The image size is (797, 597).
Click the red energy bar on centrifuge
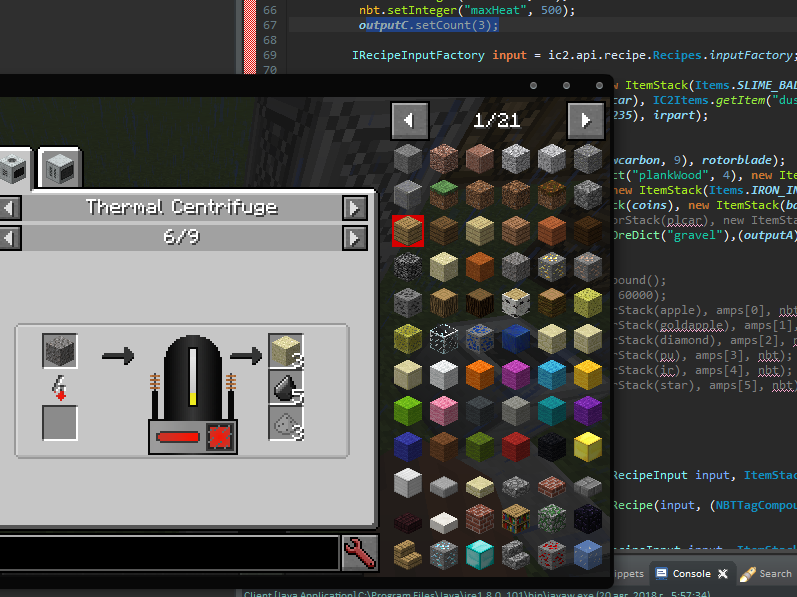tap(177, 437)
